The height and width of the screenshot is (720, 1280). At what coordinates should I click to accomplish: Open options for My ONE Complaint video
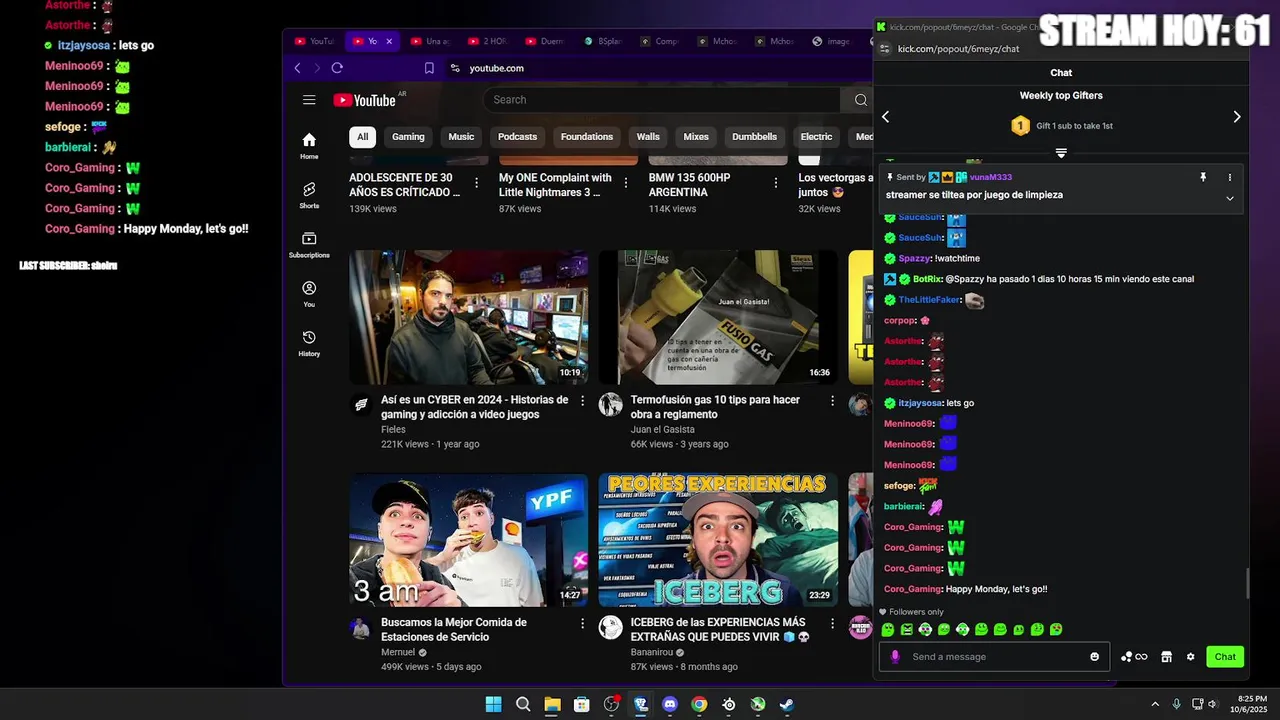(626, 183)
